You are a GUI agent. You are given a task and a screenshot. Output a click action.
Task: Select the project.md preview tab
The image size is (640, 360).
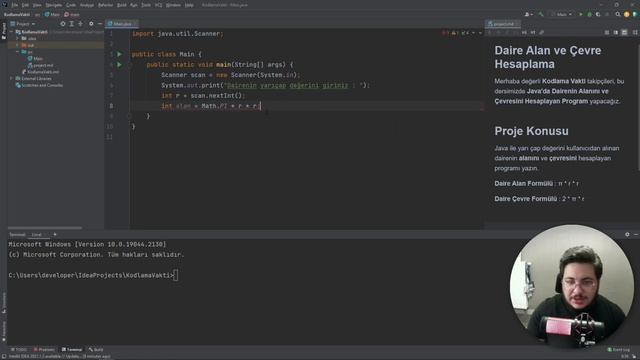pos(503,24)
